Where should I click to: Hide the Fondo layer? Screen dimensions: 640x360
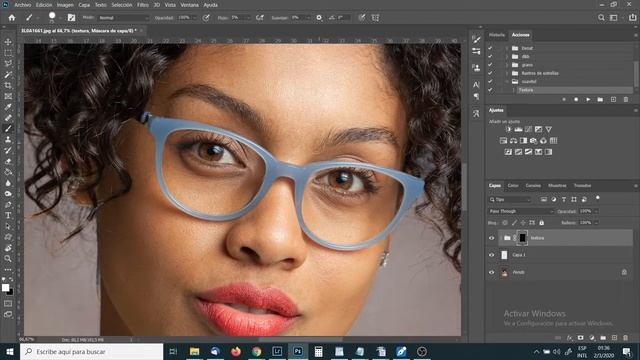pyautogui.click(x=492, y=272)
